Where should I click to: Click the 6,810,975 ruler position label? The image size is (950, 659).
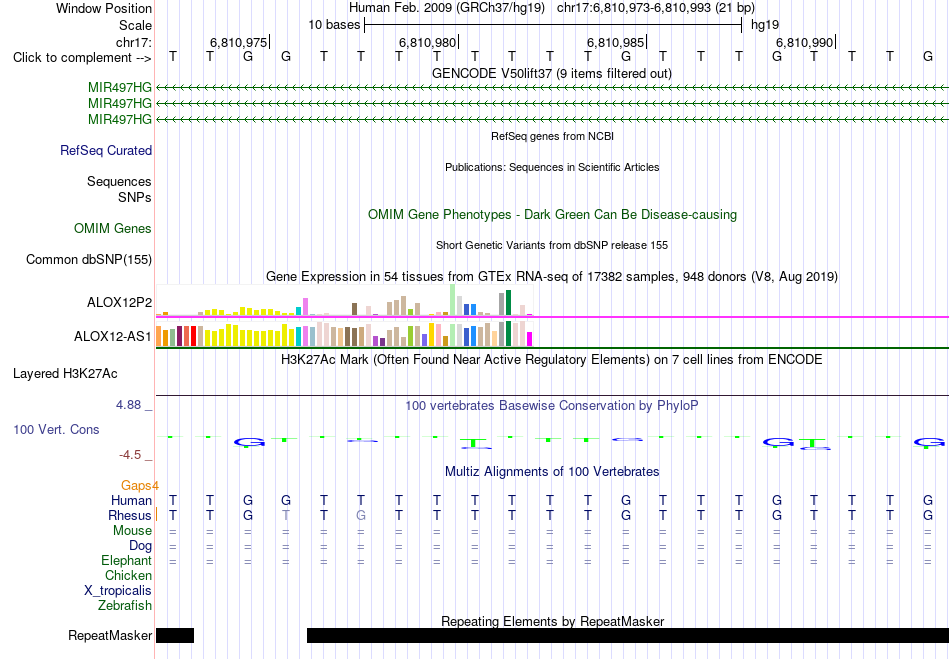point(238,42)
